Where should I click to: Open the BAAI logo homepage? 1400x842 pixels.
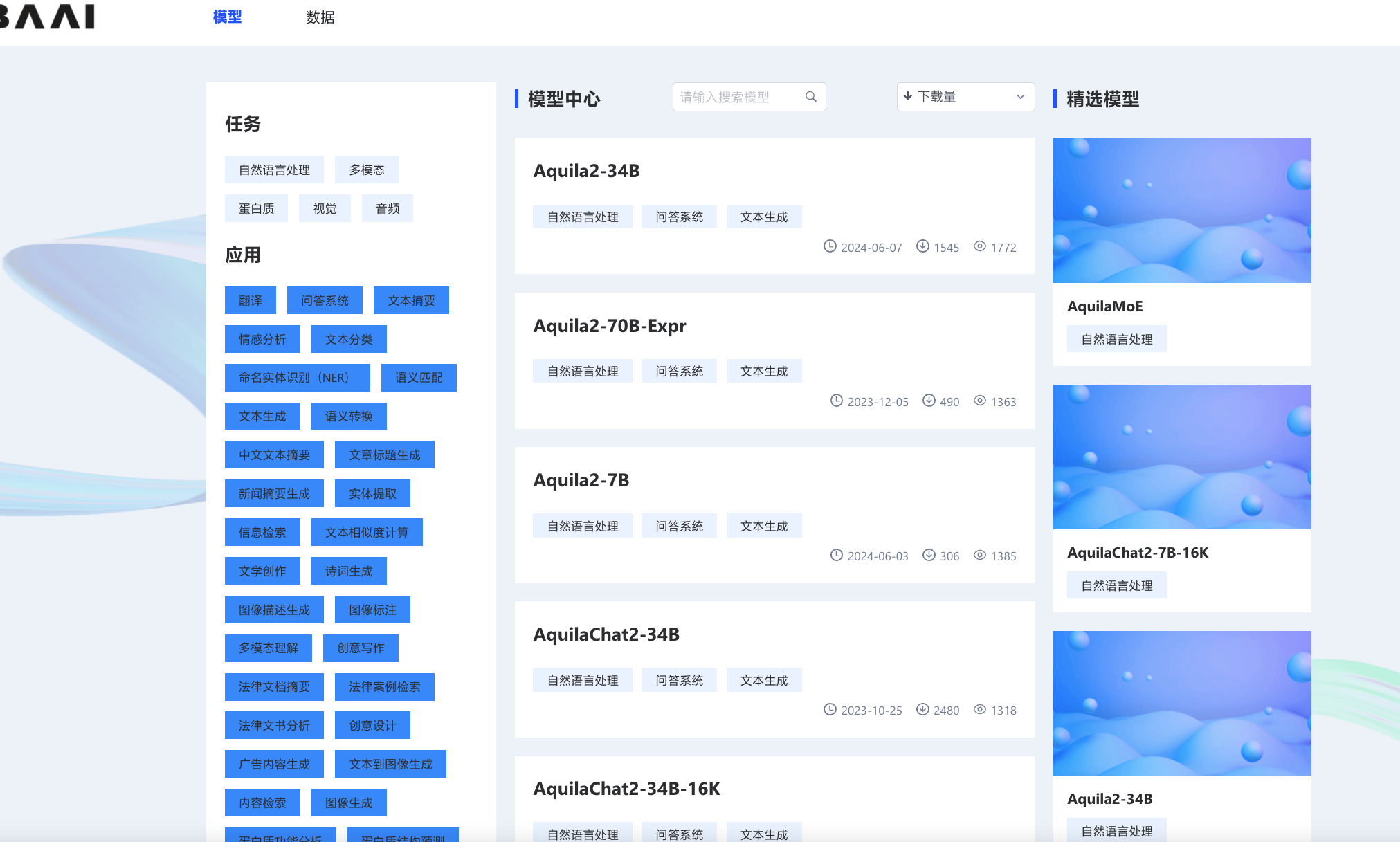[47, 17]
